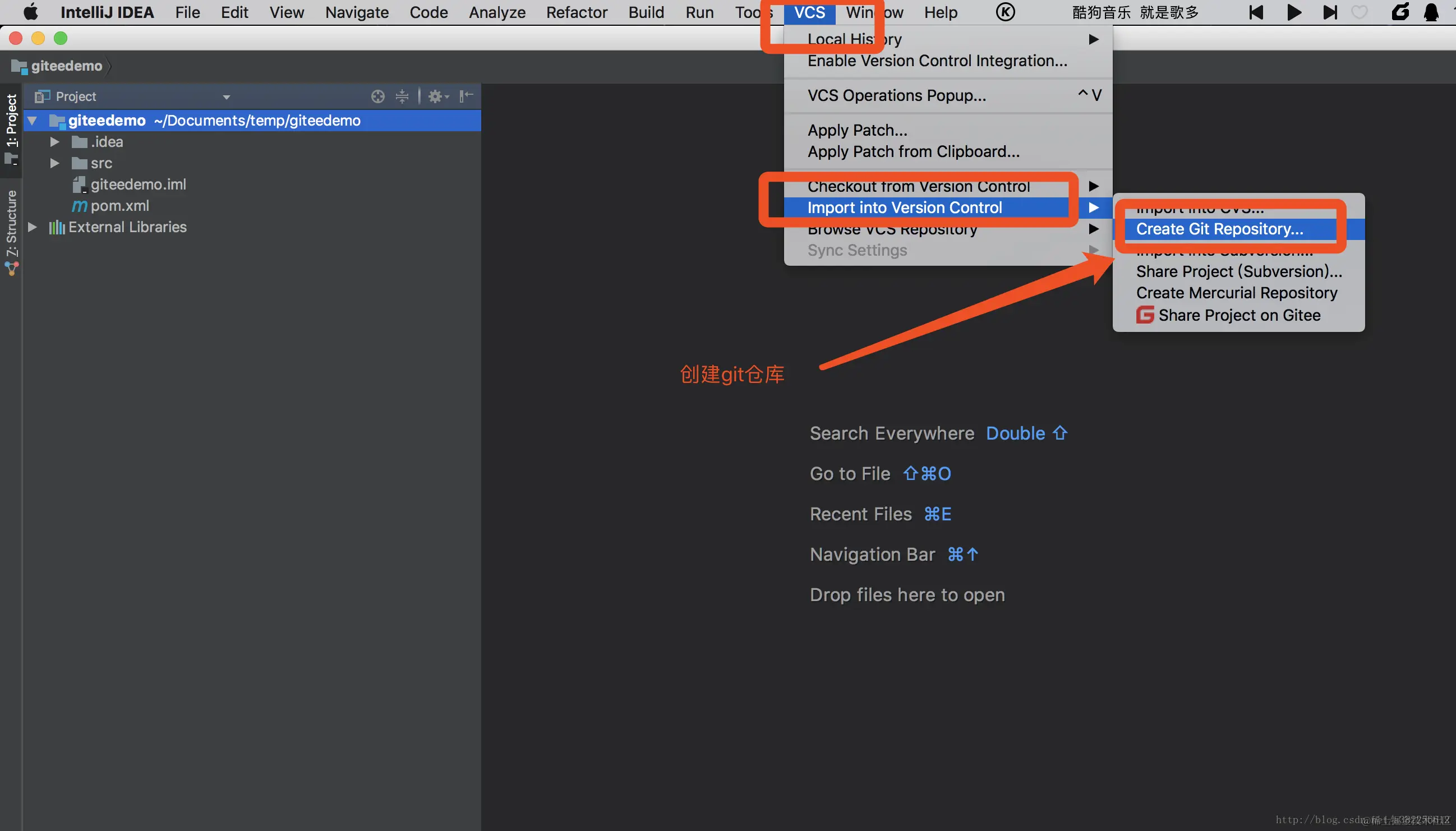This screenshot has width=1456, height=831.
Task: Select Create Git Repository... menu item
Action: (1219, 229)
